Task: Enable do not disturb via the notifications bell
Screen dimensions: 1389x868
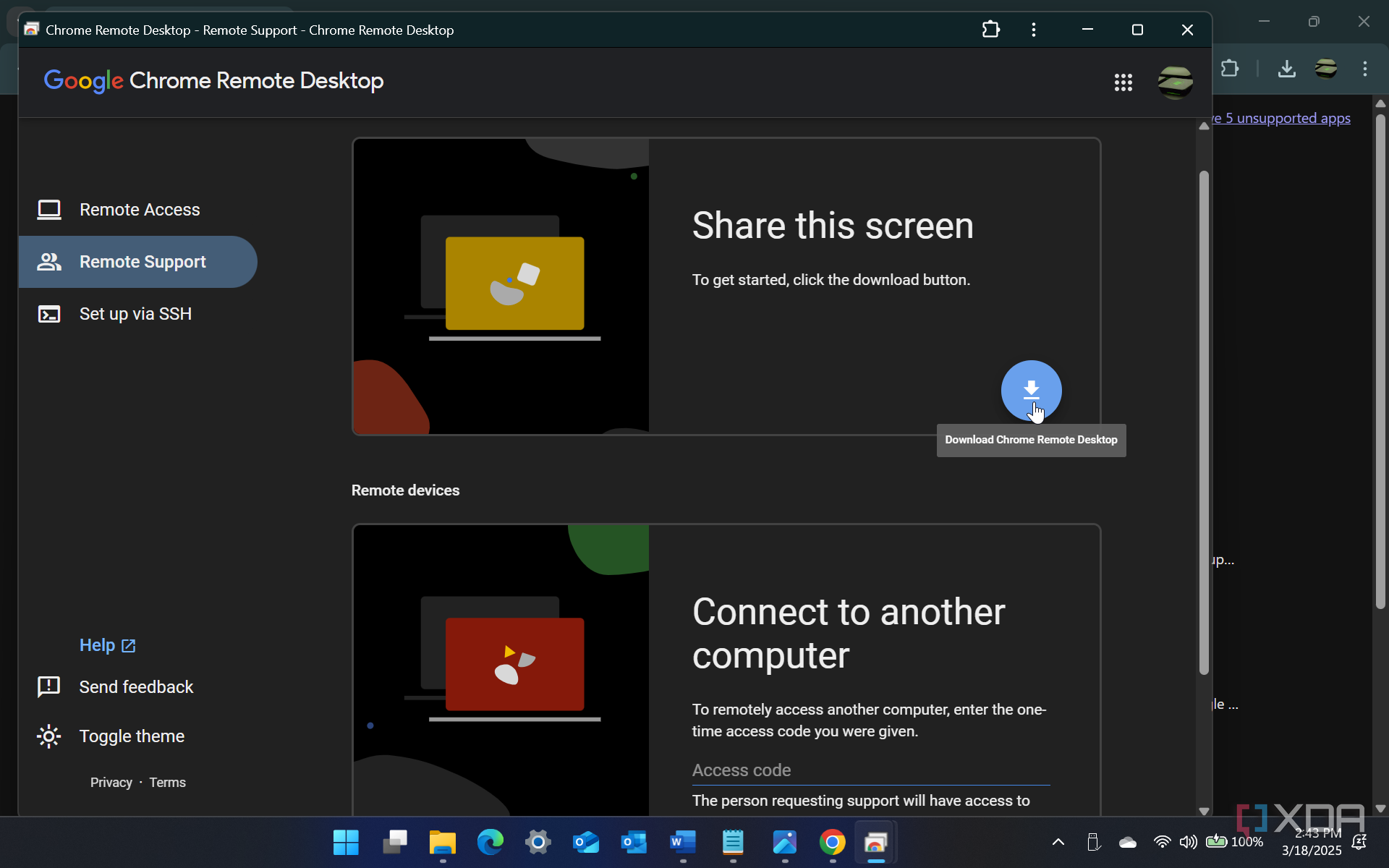Action: [1359, 842]
